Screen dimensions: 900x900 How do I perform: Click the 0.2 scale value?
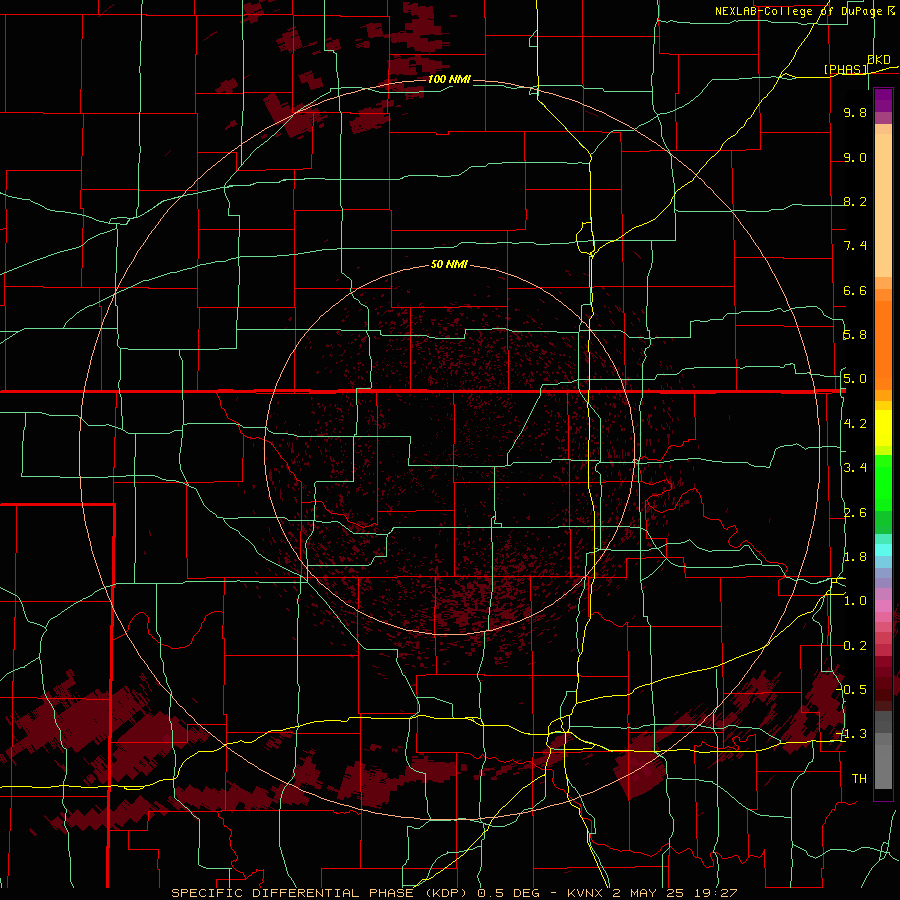coord(855,646)
